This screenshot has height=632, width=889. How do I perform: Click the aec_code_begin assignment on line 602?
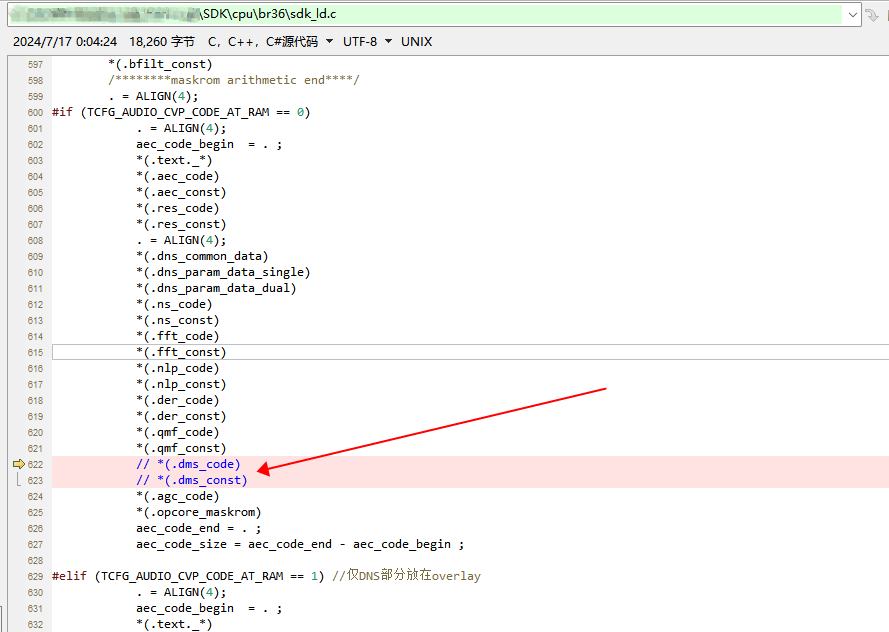click(x=209, y=144)
